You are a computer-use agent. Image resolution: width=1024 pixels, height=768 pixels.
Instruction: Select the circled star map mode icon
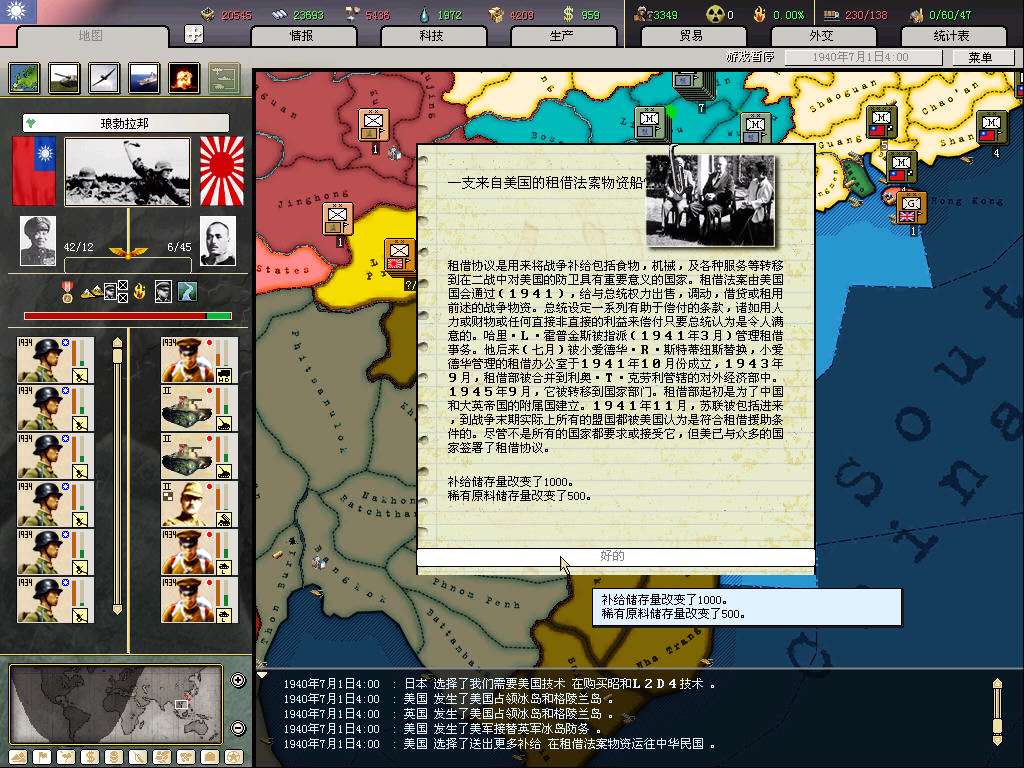pyautogui.click(x=234, y=758)
